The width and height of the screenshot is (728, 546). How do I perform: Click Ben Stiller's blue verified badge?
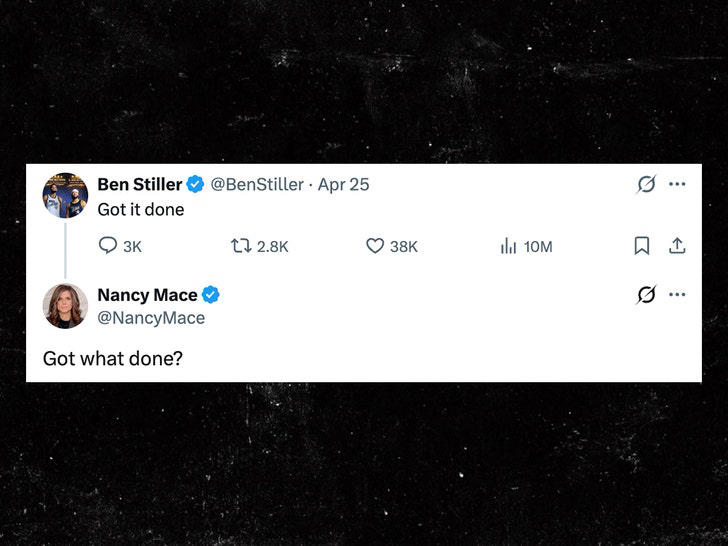pyautogui.click(x=196, y=185)
